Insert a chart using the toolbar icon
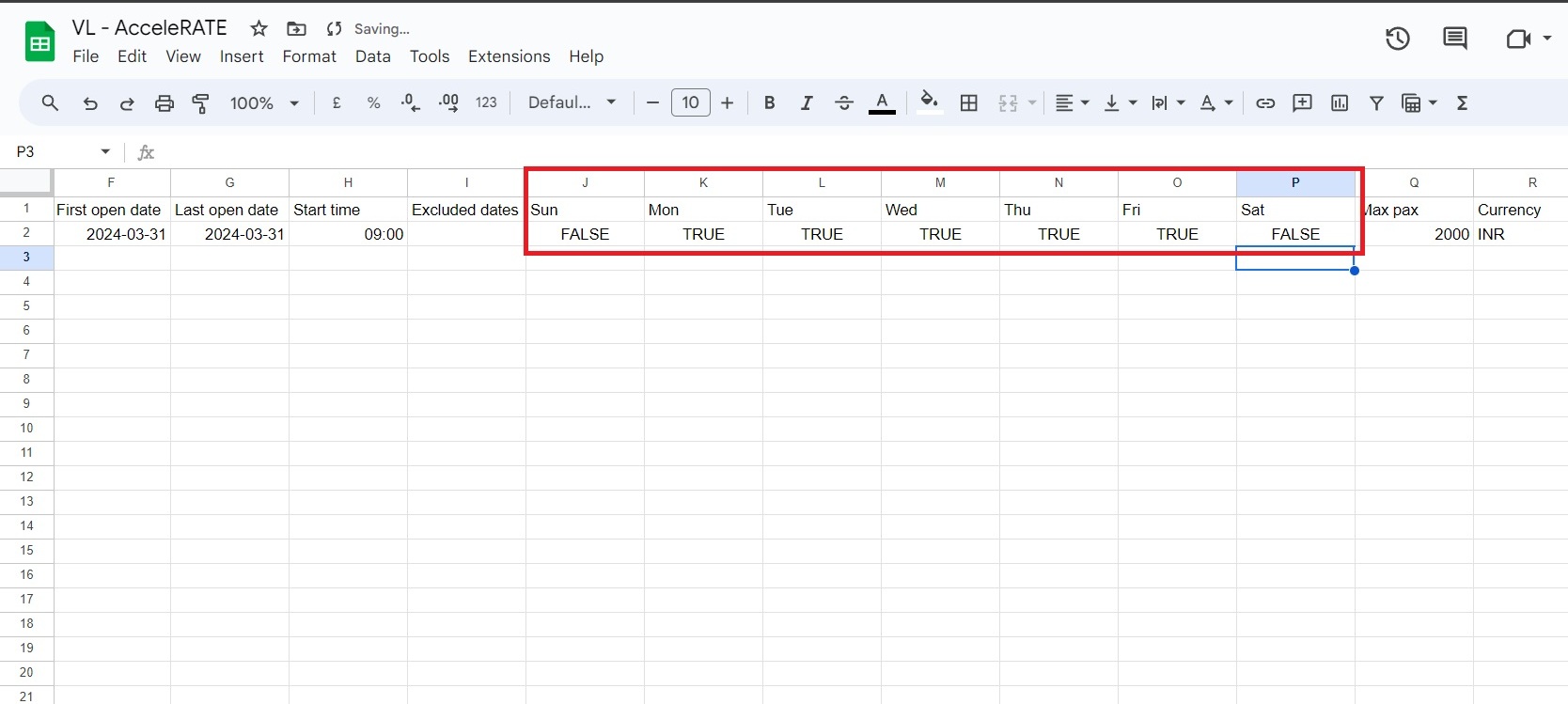 point(1340,103)
